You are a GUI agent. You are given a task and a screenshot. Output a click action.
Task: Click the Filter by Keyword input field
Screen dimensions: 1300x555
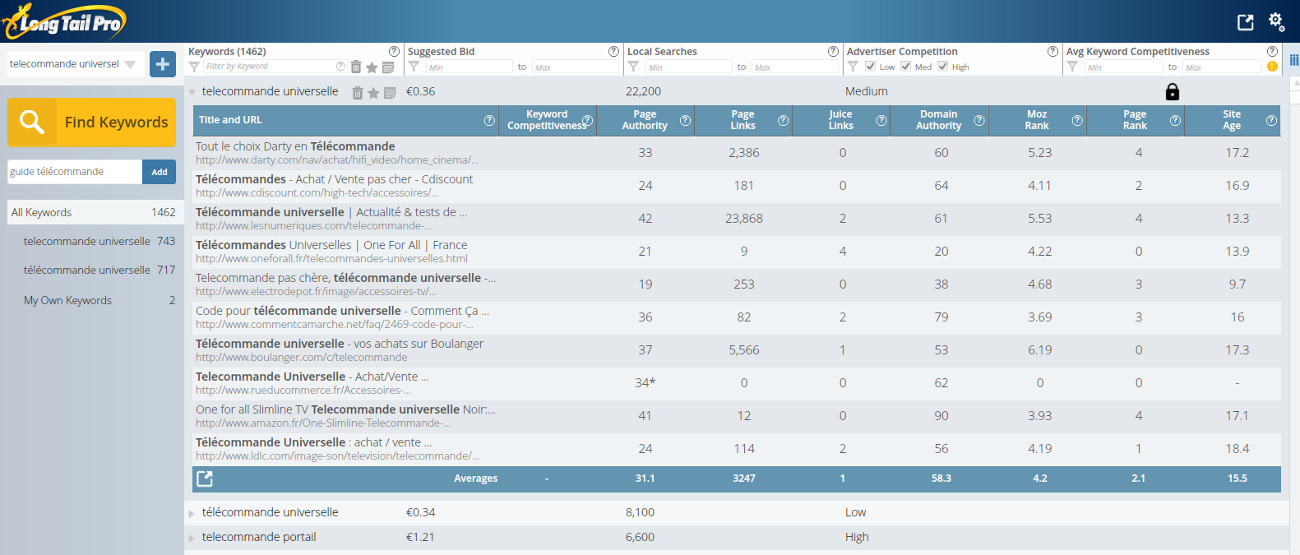[x=268, y=67]
